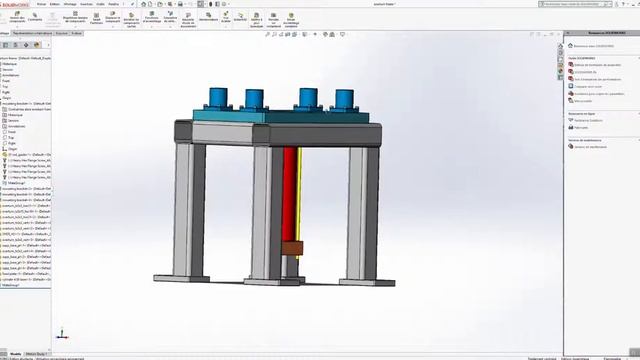
Task: Open the DisplayManager tab icon
Action: [x=37, y=45]
